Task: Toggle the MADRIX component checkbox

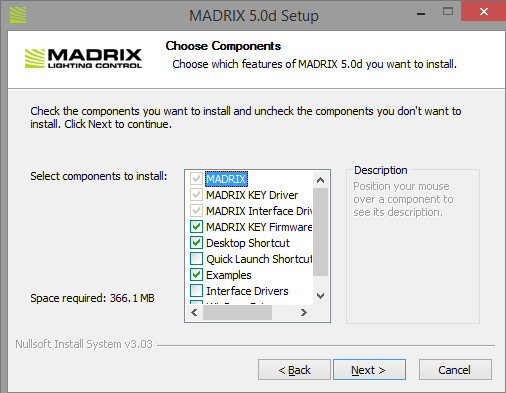Action: (196, 178)
